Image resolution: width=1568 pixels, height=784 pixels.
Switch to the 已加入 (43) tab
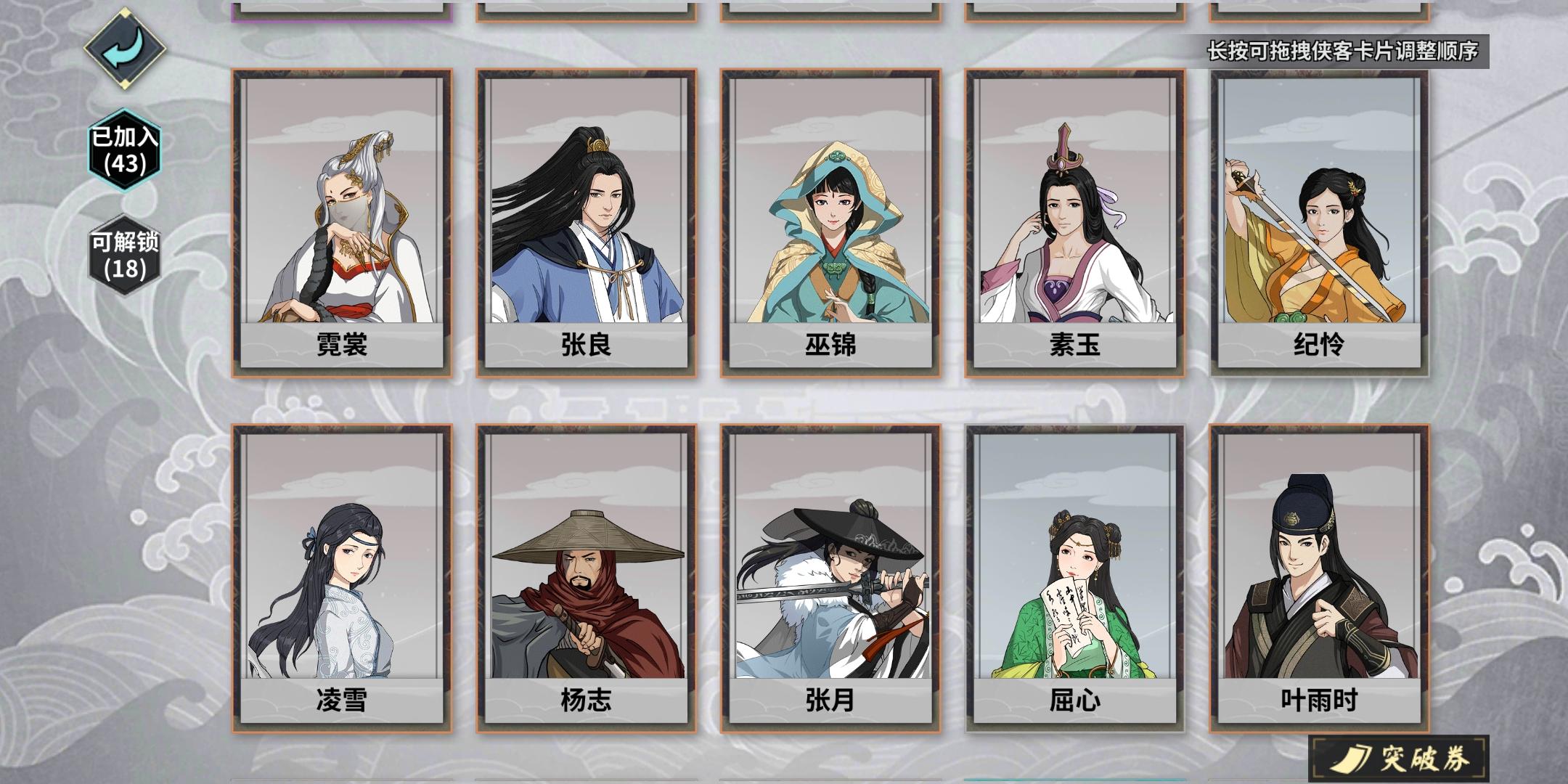[125, 150]
